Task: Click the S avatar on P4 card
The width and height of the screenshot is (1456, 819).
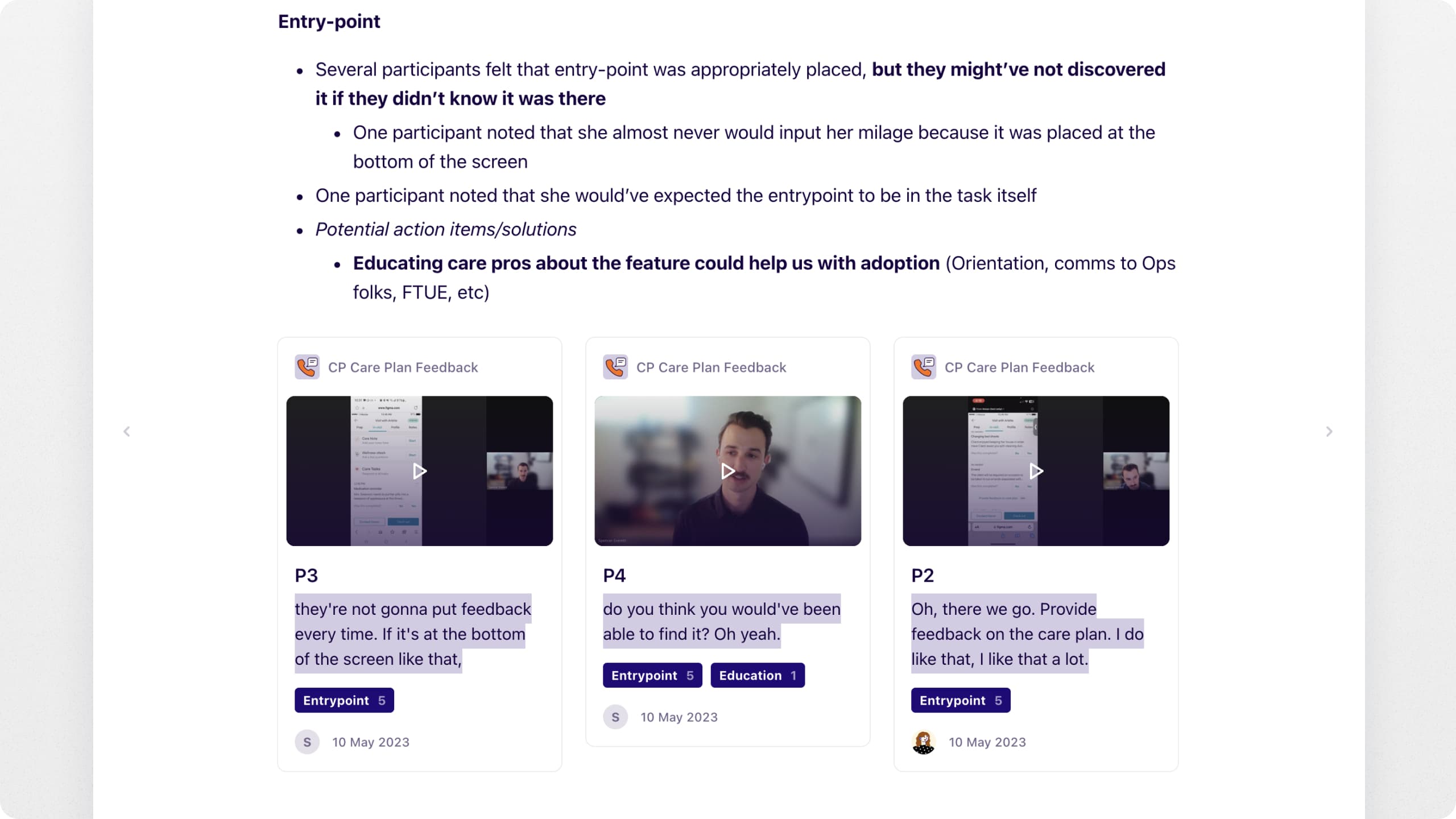Action: point(615,717)
